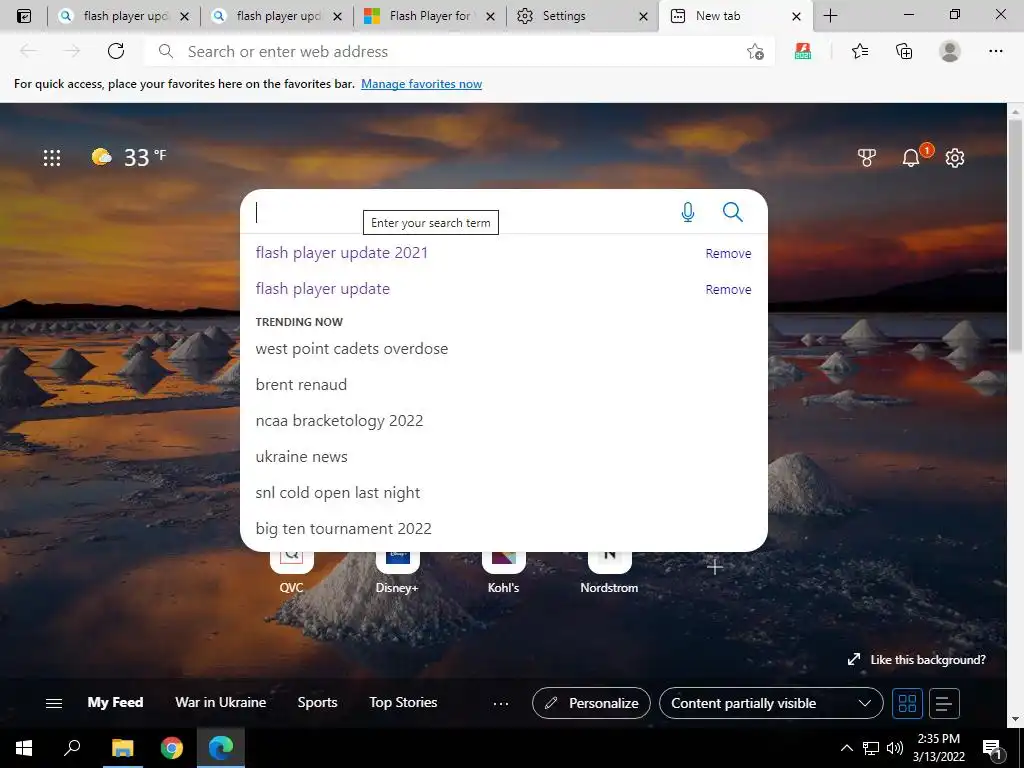Expand the Content partially visible dropdown
1024x768 pixels.
(x=771, y=703)
